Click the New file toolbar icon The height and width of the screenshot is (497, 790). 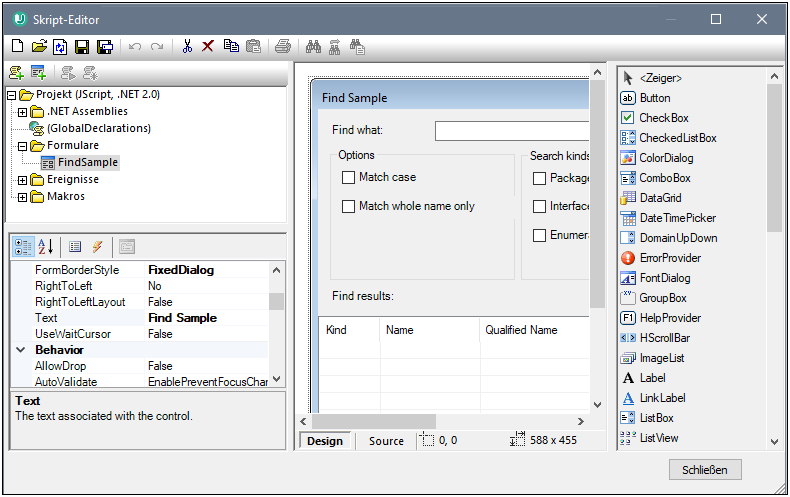pos(17,46)
